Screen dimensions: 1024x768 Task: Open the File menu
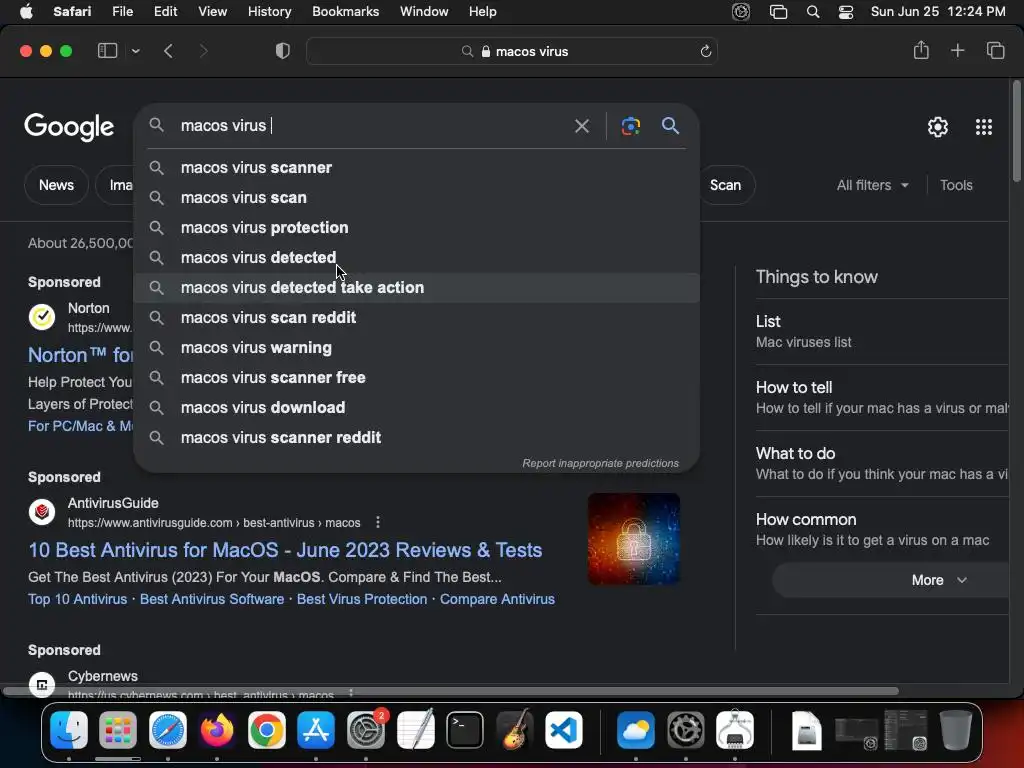122,12
